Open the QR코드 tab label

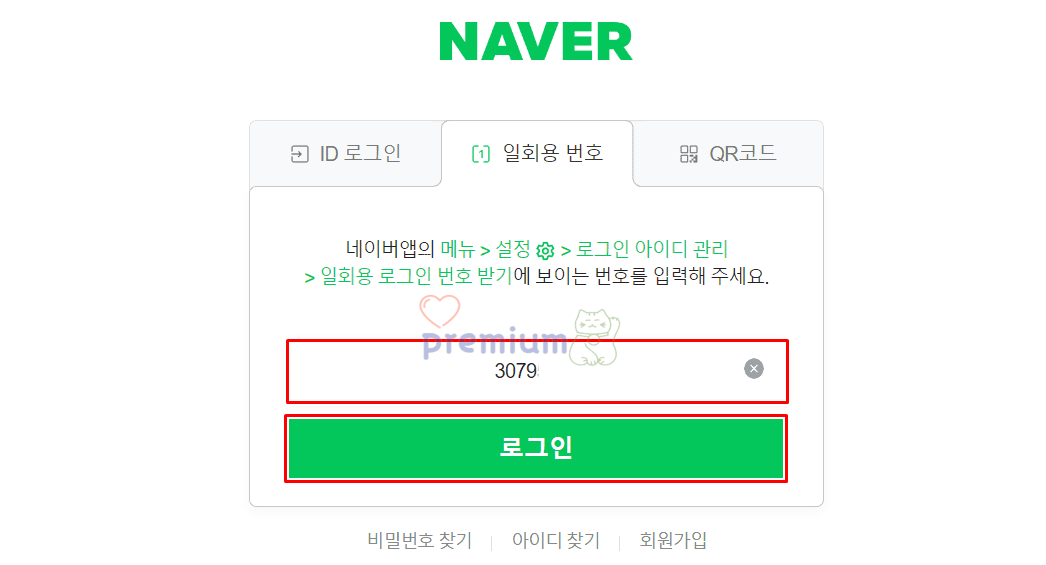click(742, 153)
